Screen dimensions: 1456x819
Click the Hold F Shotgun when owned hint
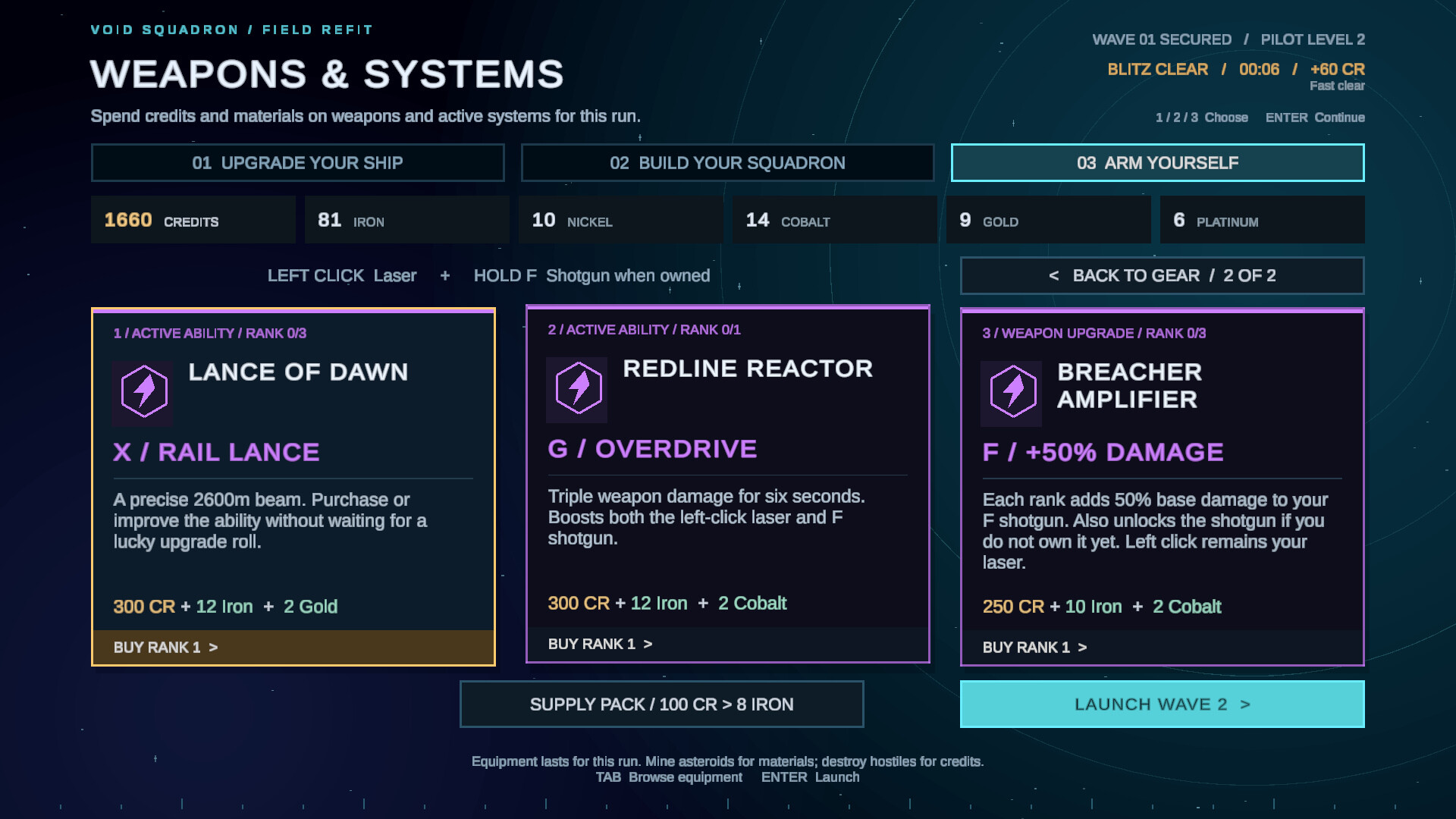(591, 276)
